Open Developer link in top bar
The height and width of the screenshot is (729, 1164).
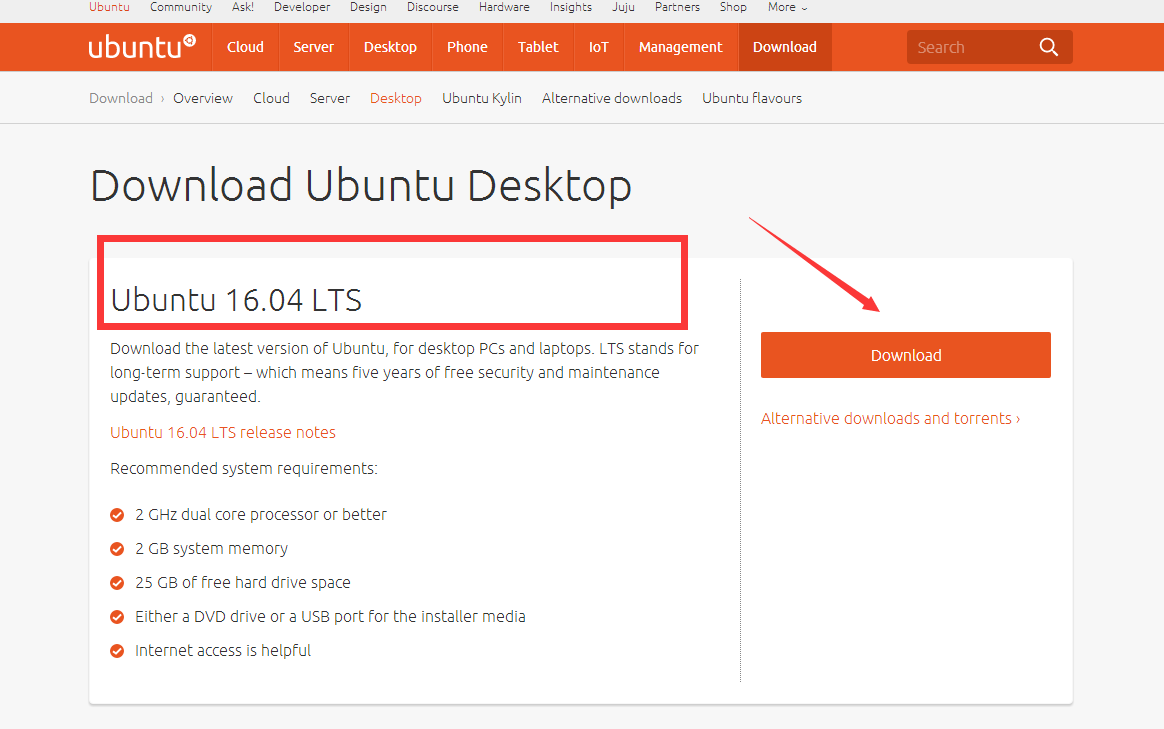coord(302,7)
